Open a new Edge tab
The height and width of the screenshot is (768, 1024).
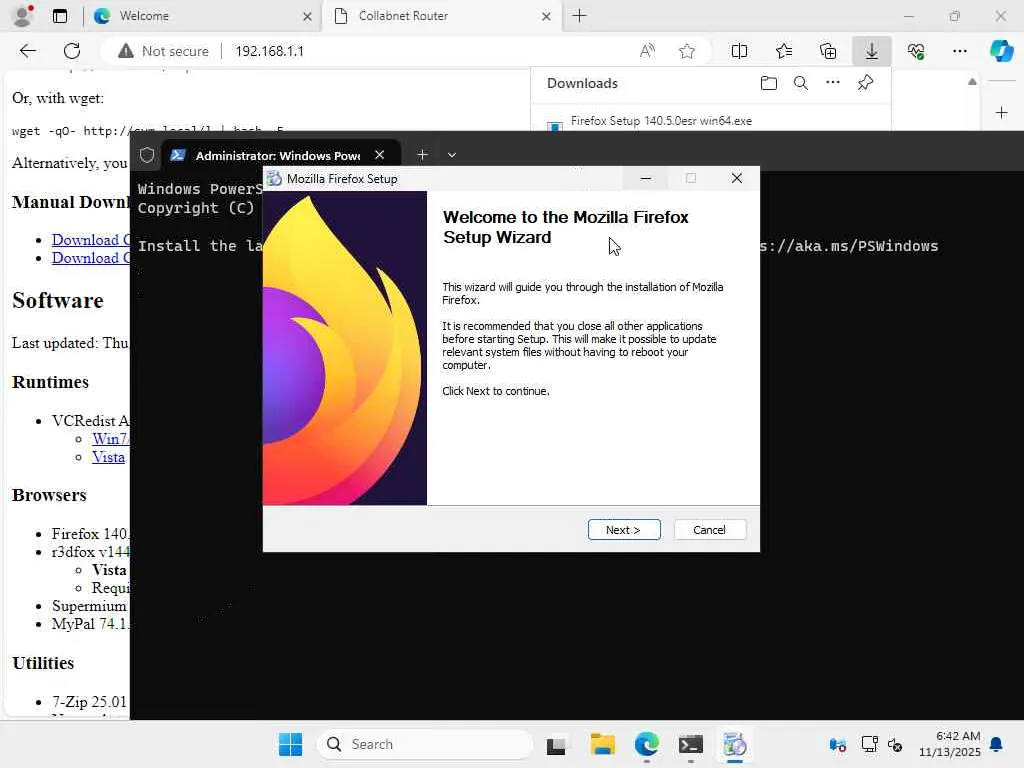pyautogui.click(x=579, y=16)
